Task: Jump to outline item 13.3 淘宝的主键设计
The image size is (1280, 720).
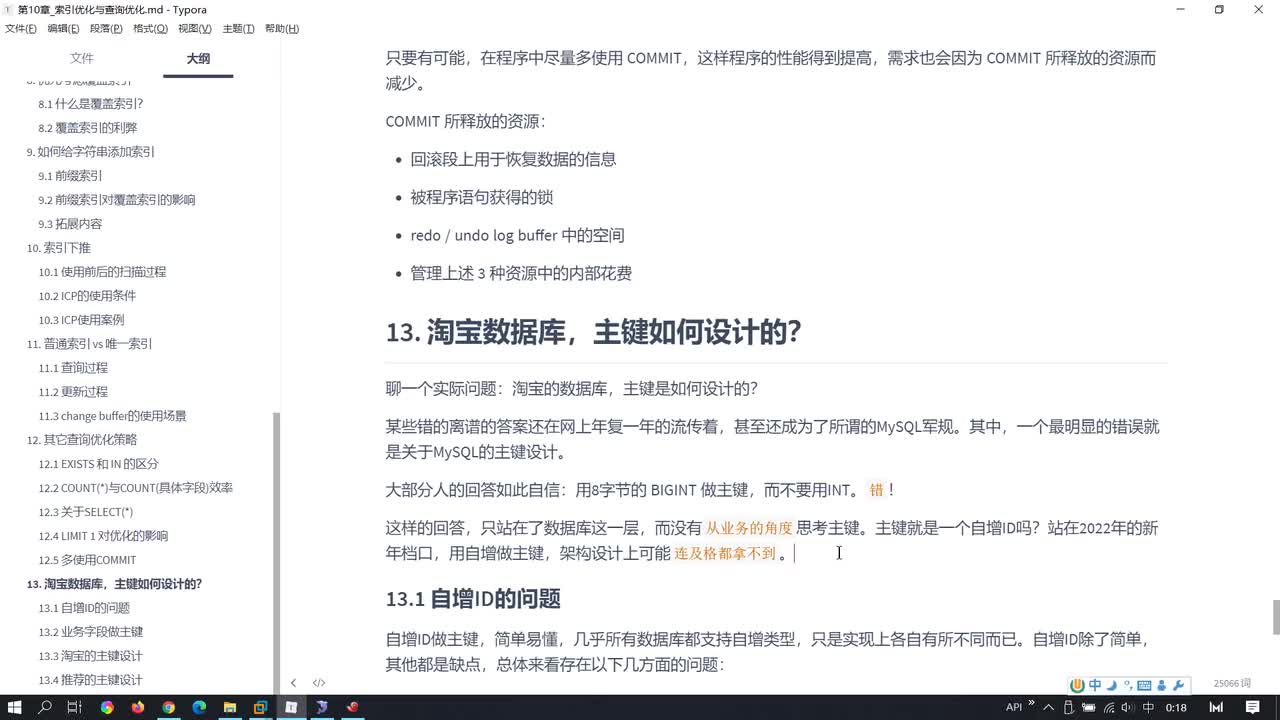Action: coord(91,656)
